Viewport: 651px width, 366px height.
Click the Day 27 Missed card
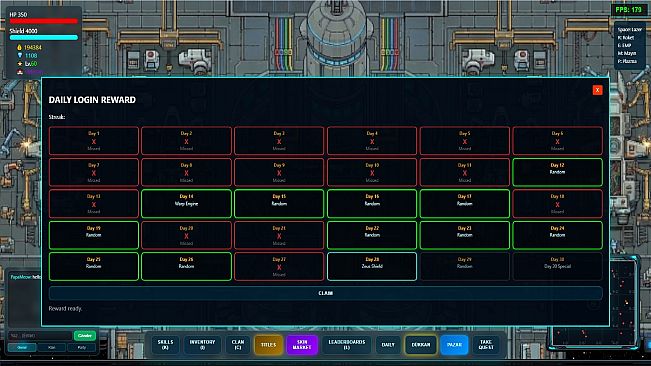pos(279,266)
